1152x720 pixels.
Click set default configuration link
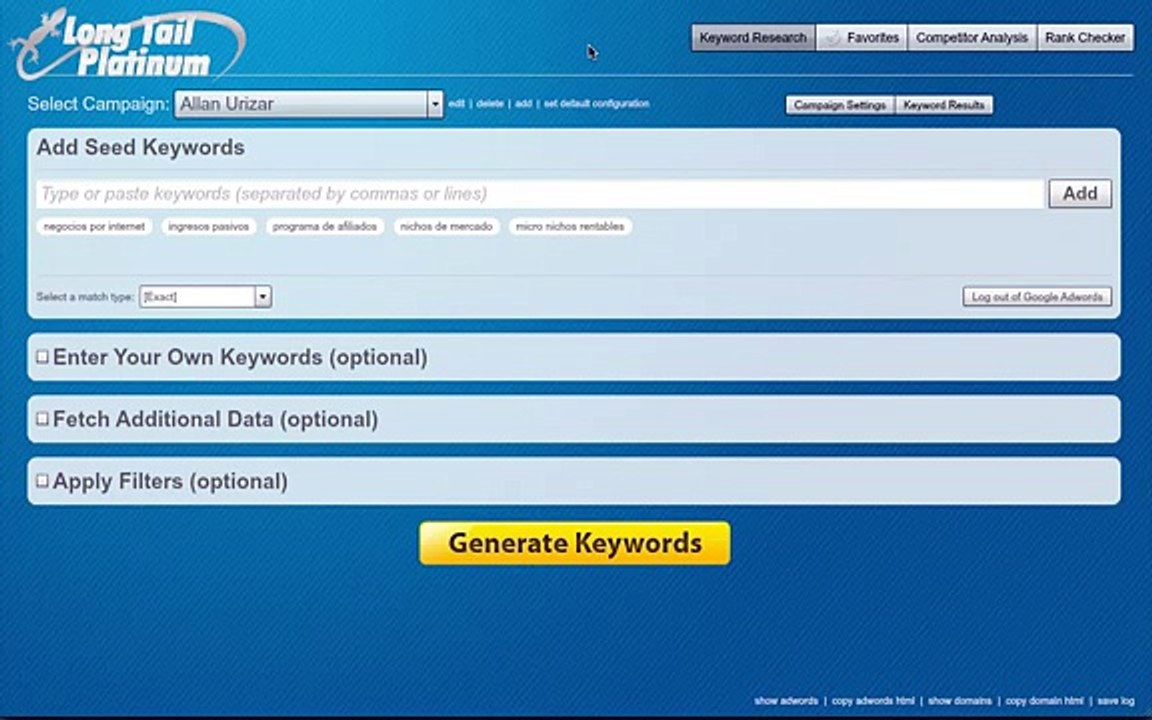[x=596, y=104]
